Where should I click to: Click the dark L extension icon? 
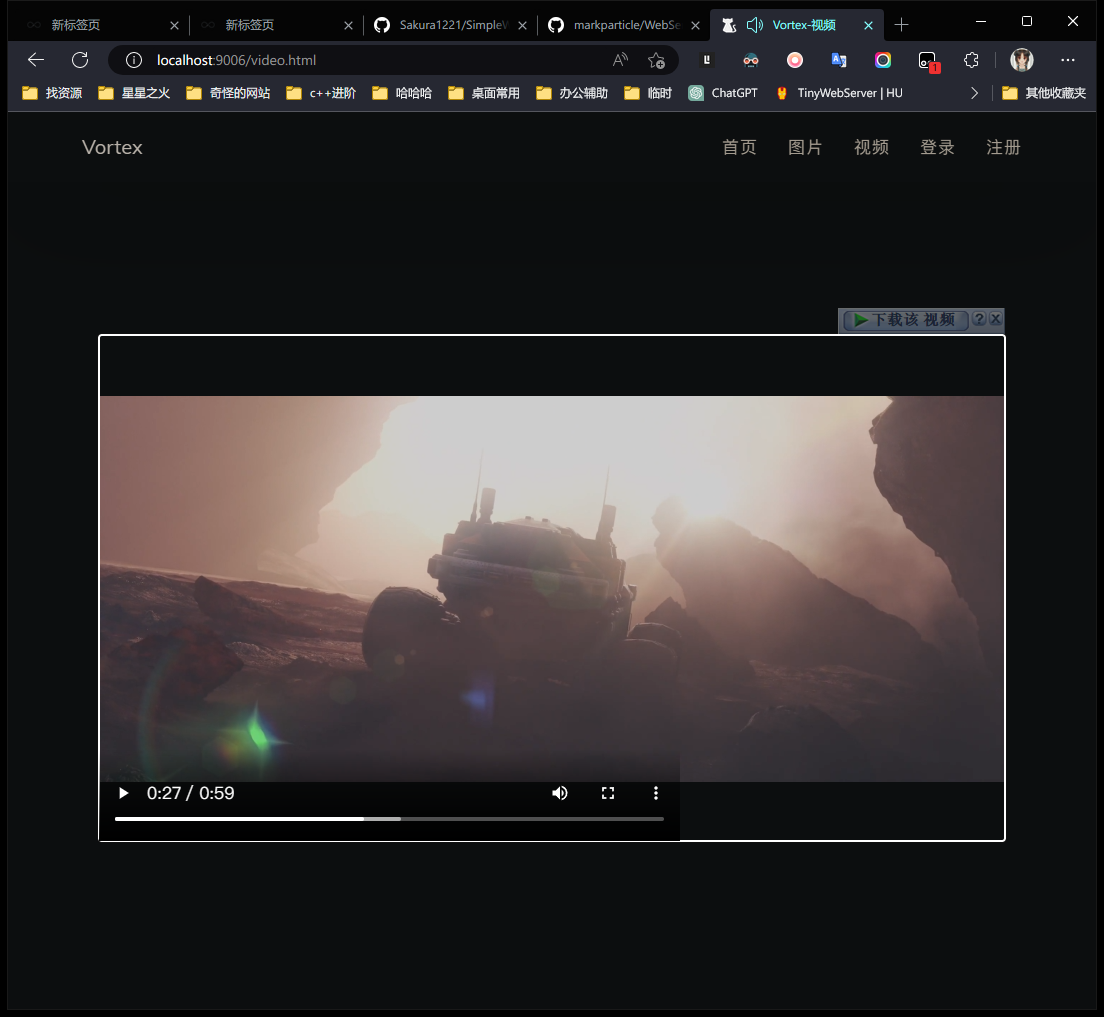tap(707, 60)
